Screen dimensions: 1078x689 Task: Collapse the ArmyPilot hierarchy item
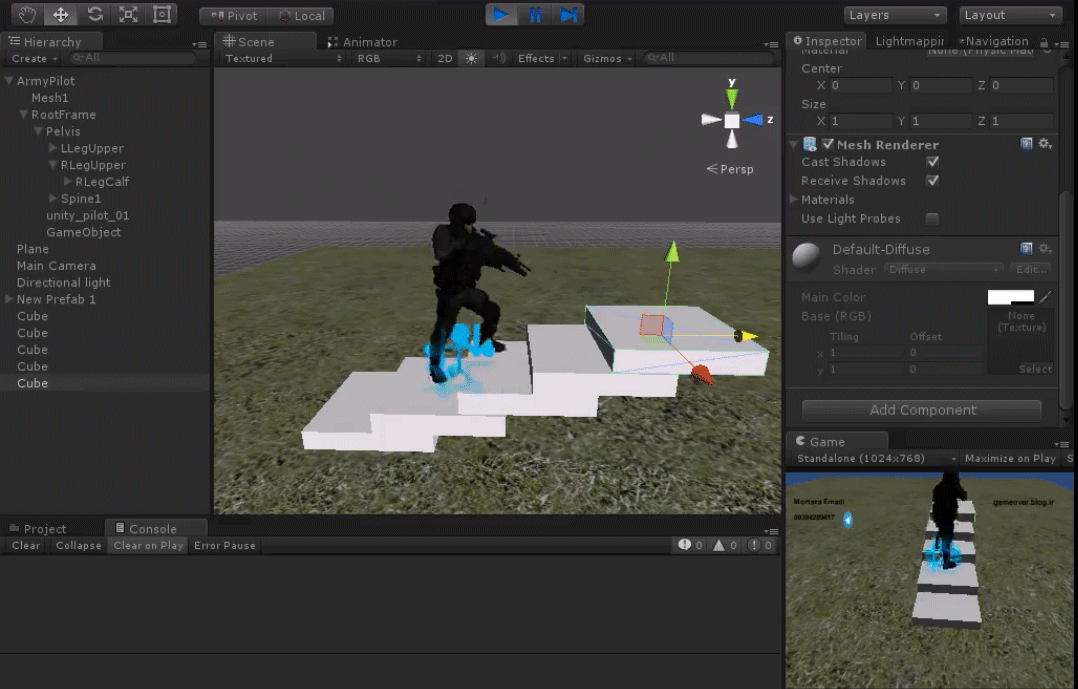click(10, 81)
